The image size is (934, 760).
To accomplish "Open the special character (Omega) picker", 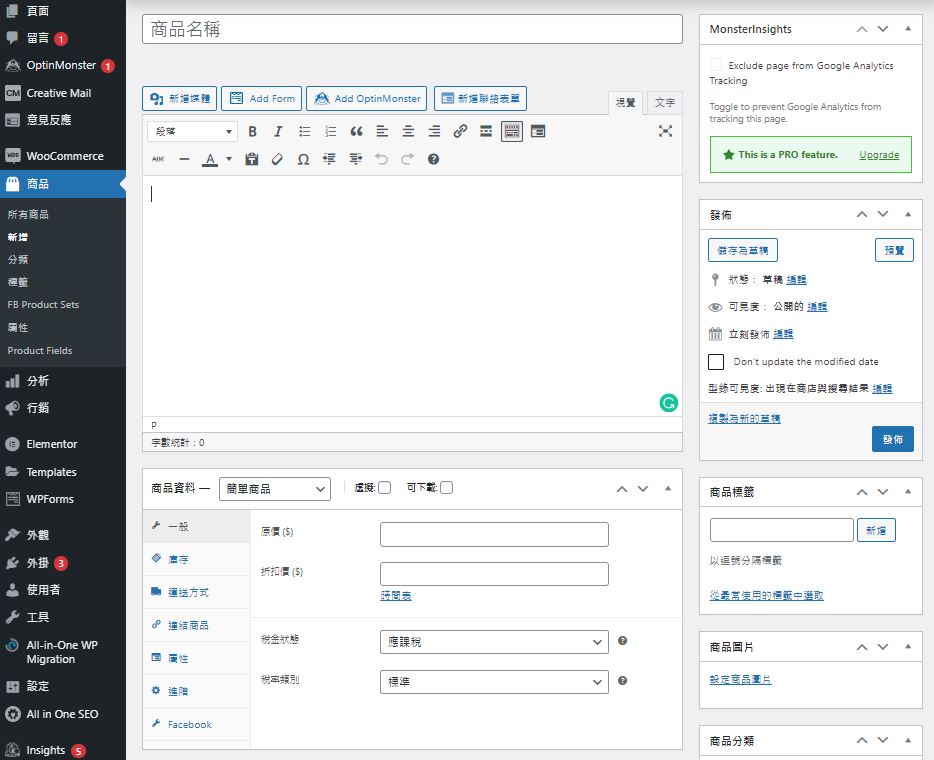I will [303, 159].
